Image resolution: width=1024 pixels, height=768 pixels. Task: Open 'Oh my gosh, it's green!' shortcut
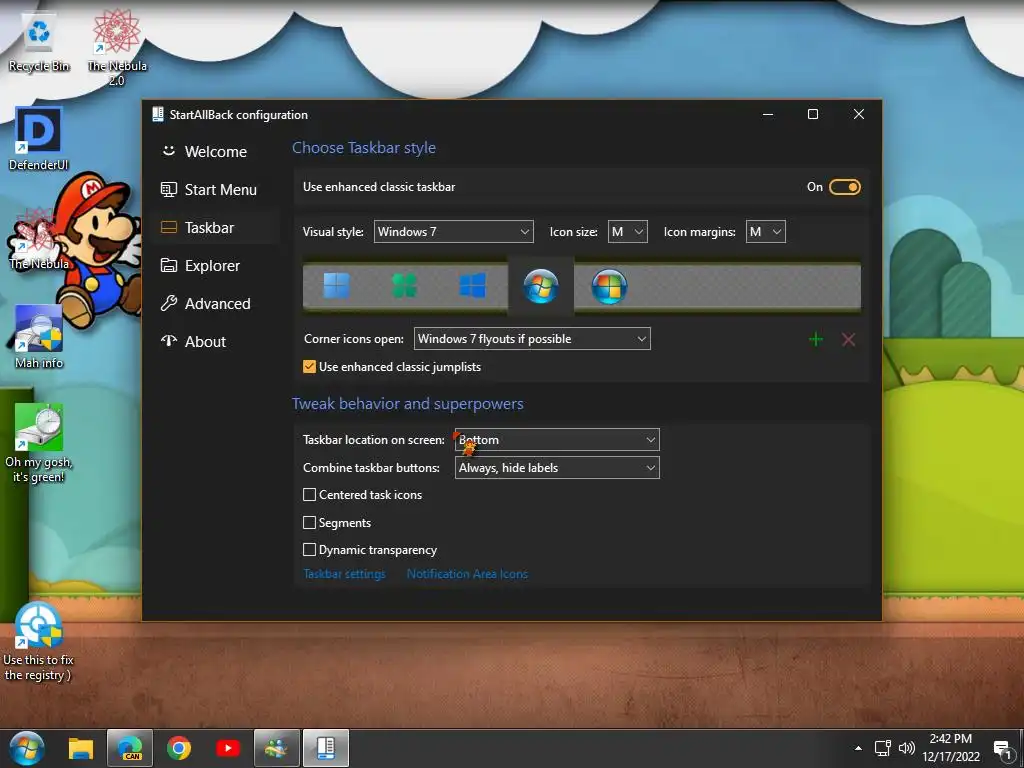coord(39,443)
